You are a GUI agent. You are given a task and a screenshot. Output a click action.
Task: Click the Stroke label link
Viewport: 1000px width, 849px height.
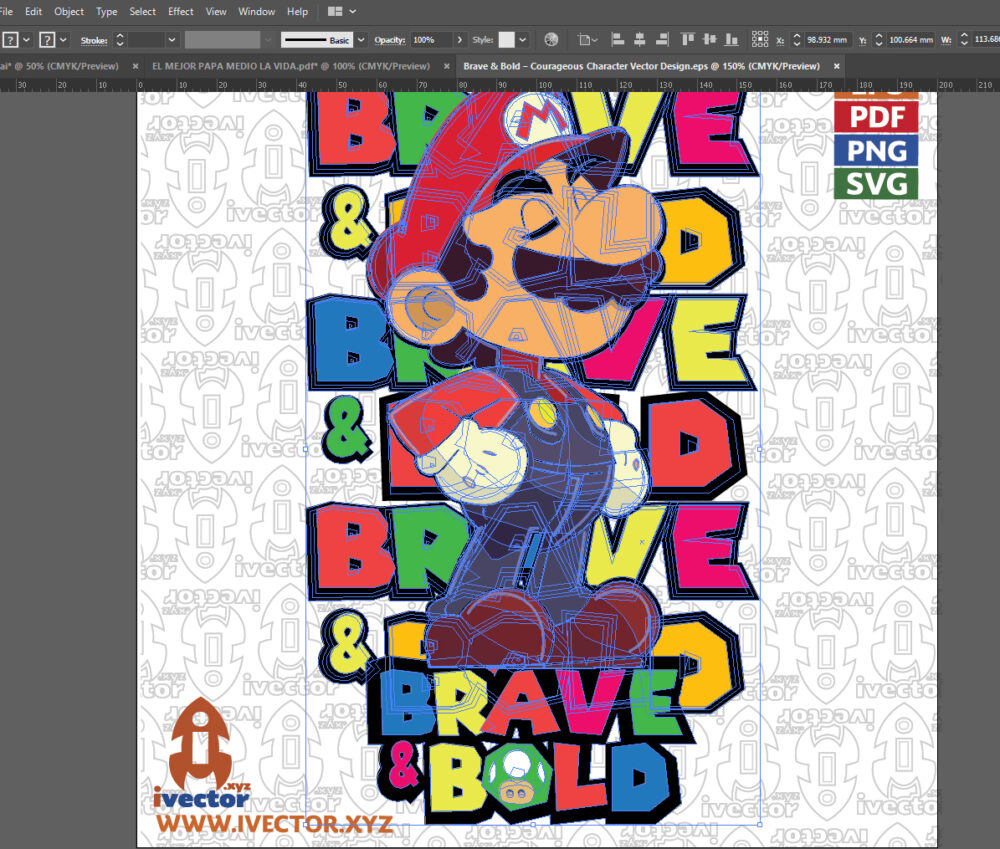(x=94, y=40)
